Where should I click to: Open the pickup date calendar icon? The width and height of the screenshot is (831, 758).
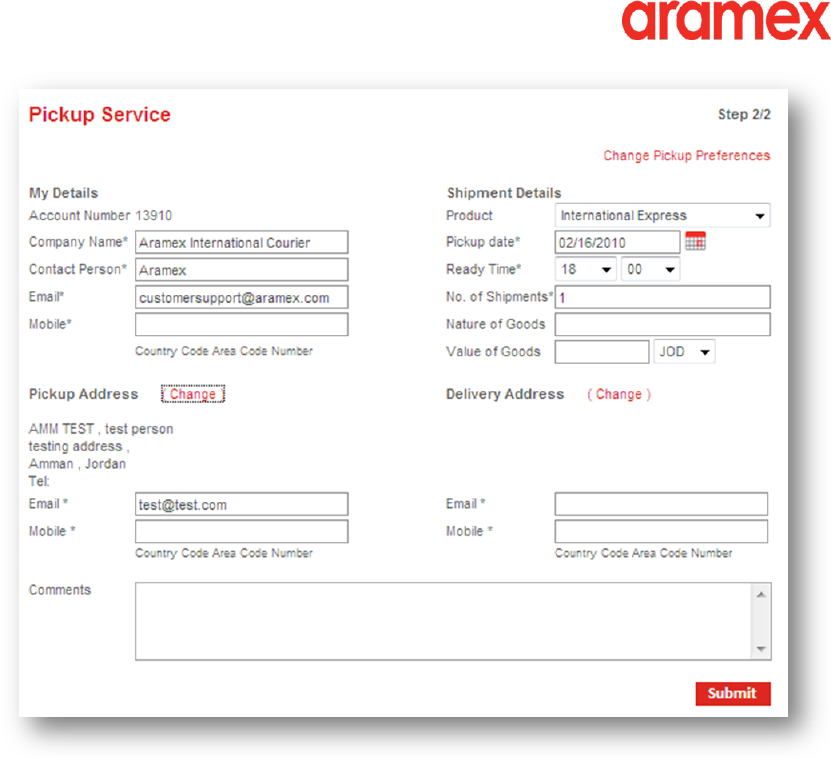695,241
